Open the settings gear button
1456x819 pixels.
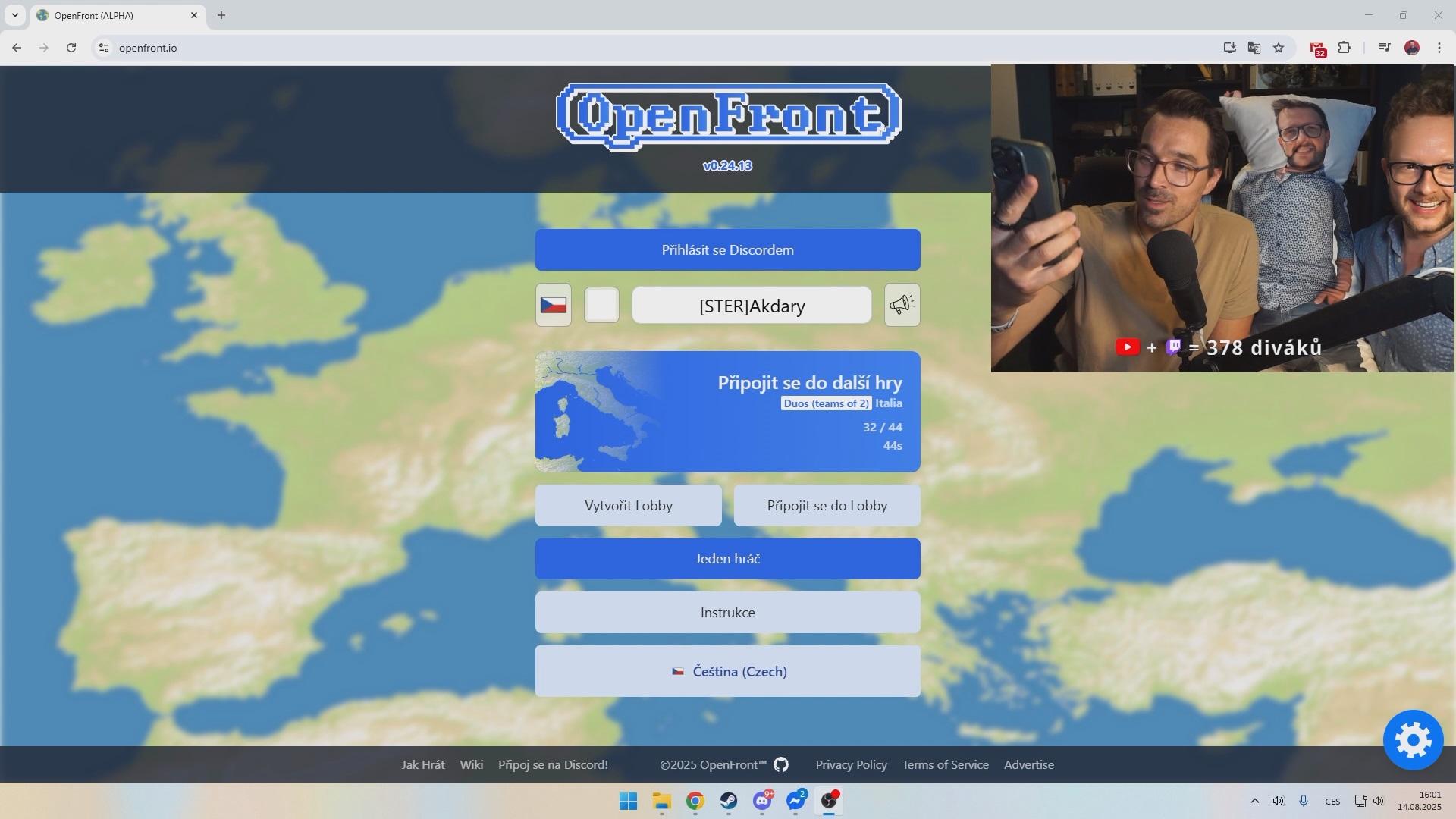pyautogui.click(x=1413, y=740)
